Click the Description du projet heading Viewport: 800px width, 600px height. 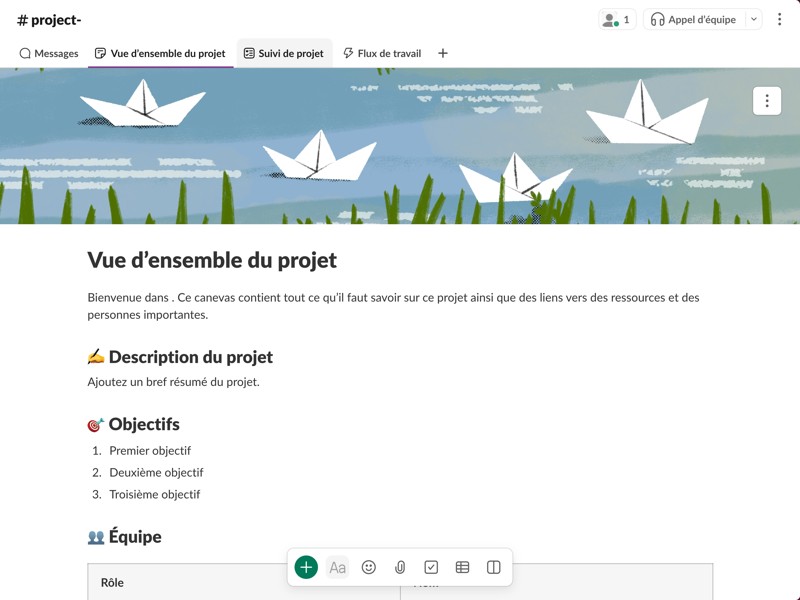[x=190, y=357]
